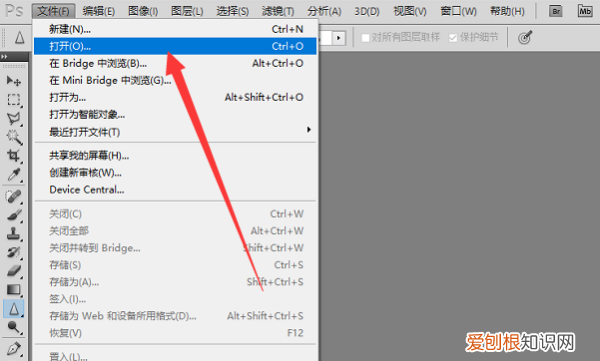Viewport: 600px width, 361px height.
Task: Open the 选择(S) menu
Action: (232, 11)
